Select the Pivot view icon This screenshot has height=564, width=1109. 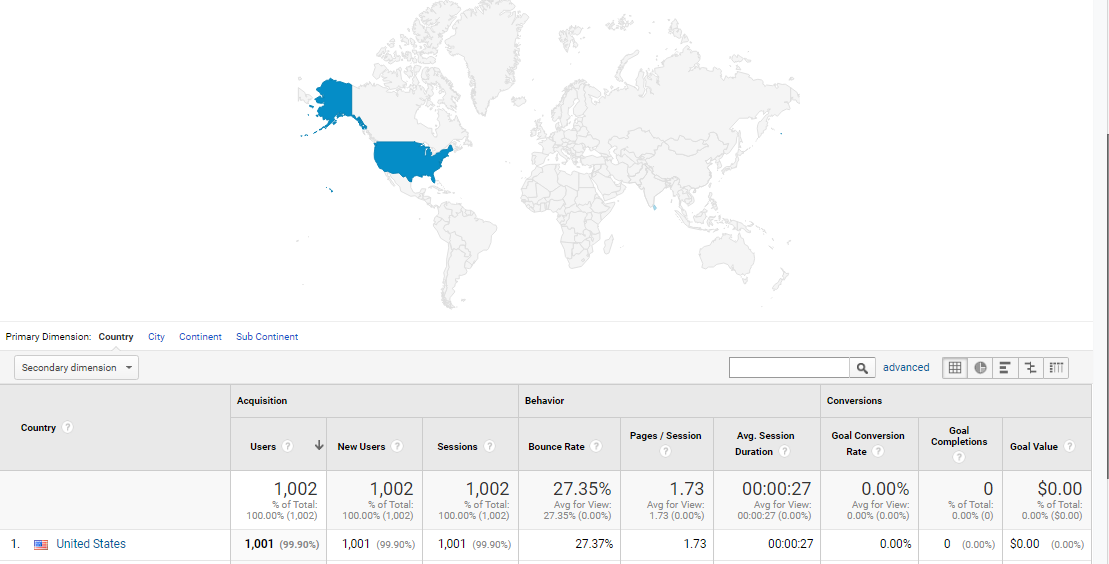click(x=1056, y=368)
